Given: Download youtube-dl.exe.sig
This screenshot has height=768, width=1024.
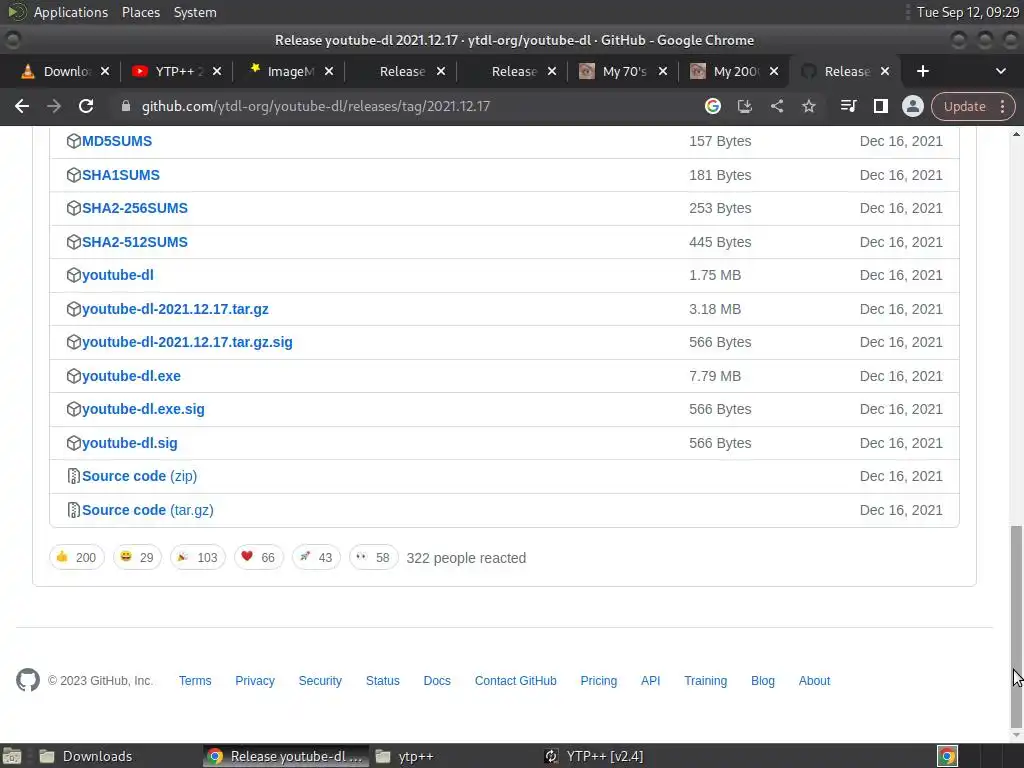Looking at the screenshot, I should (x=143, y=409).
